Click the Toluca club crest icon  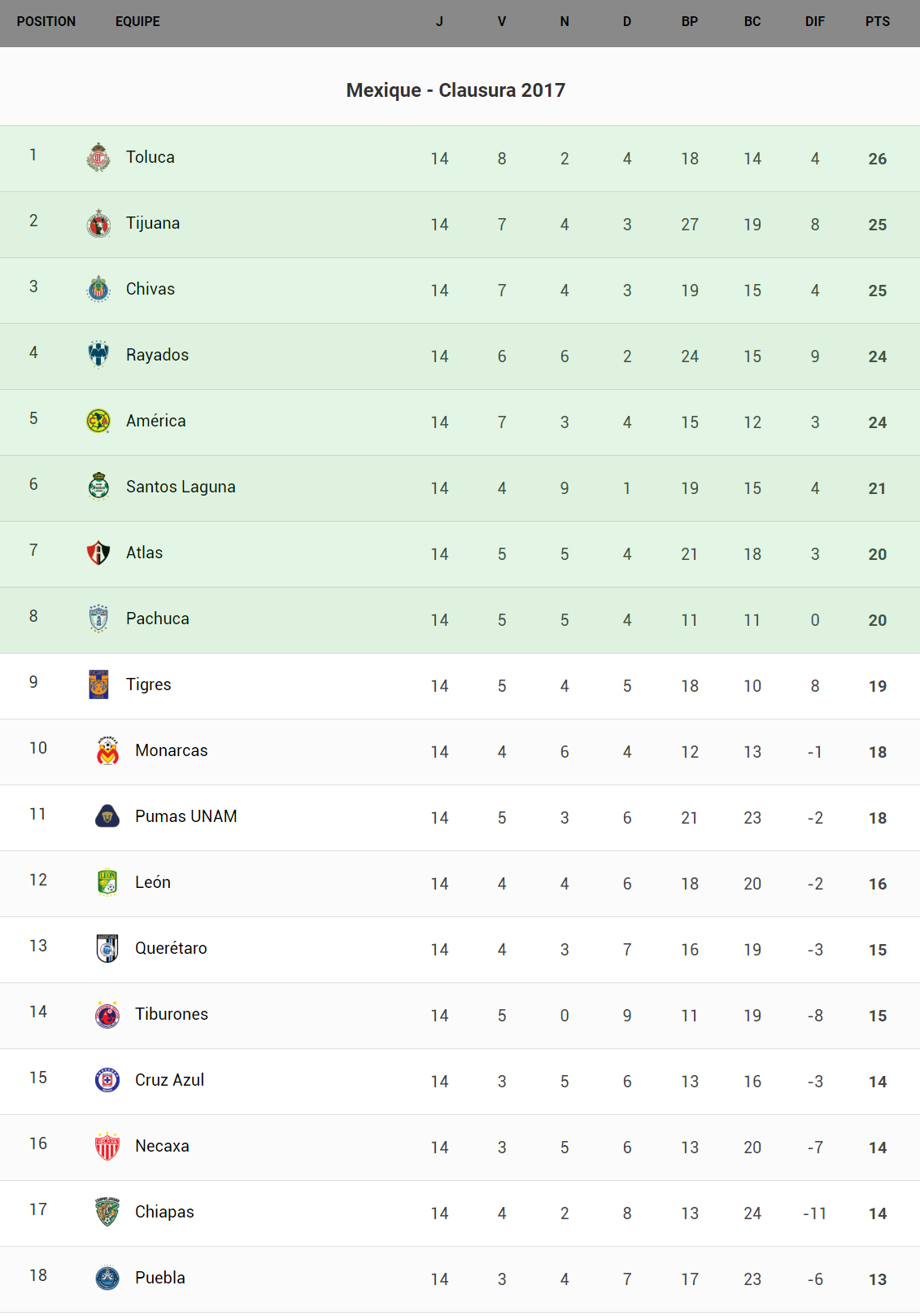point(98,157)
